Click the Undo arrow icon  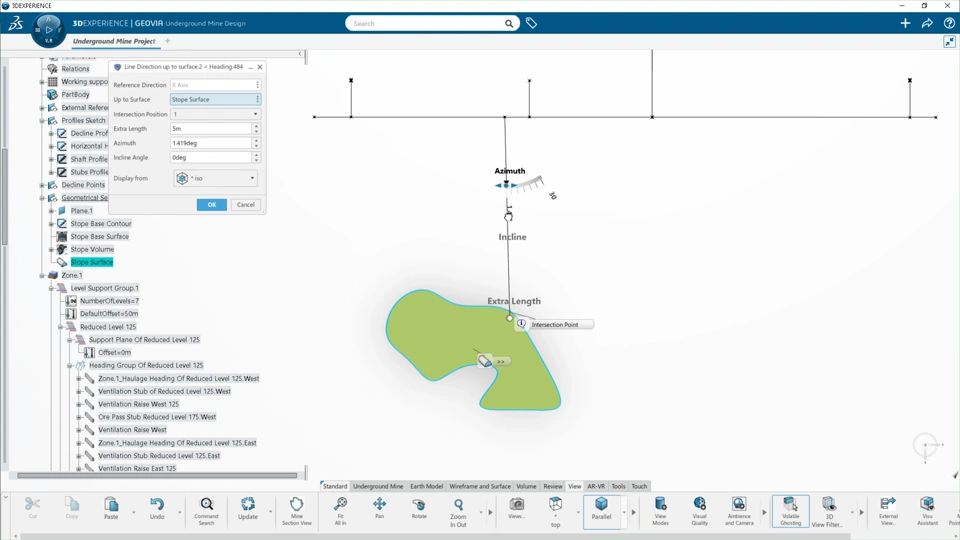[157, 504]
